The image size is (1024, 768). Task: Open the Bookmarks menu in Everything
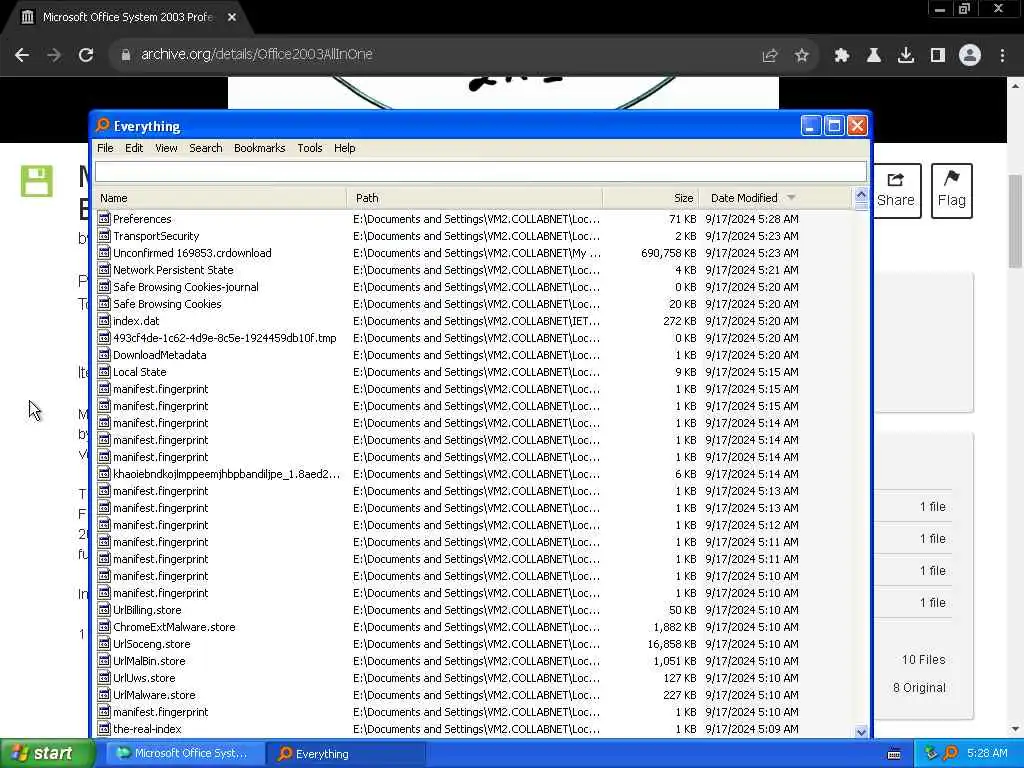pyautogui.click(x=259, y=148)
